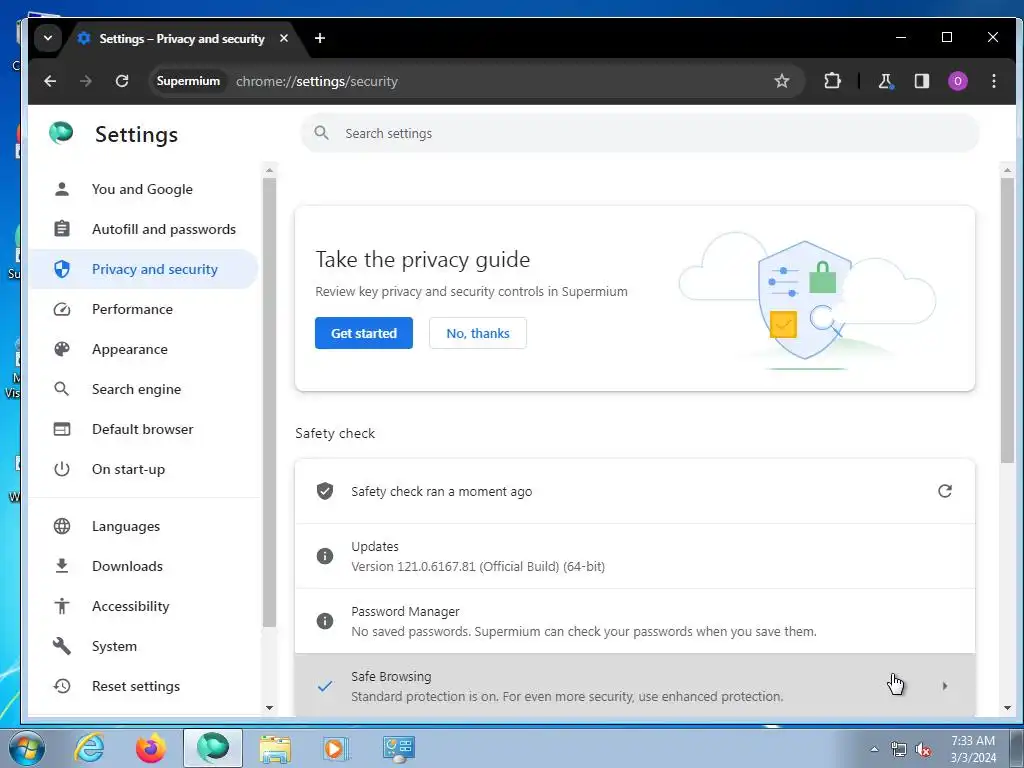This screenshot has width=1024, height=768.
Task: Select Privacy and security in sidebar
Action: [x=142, y=269]
